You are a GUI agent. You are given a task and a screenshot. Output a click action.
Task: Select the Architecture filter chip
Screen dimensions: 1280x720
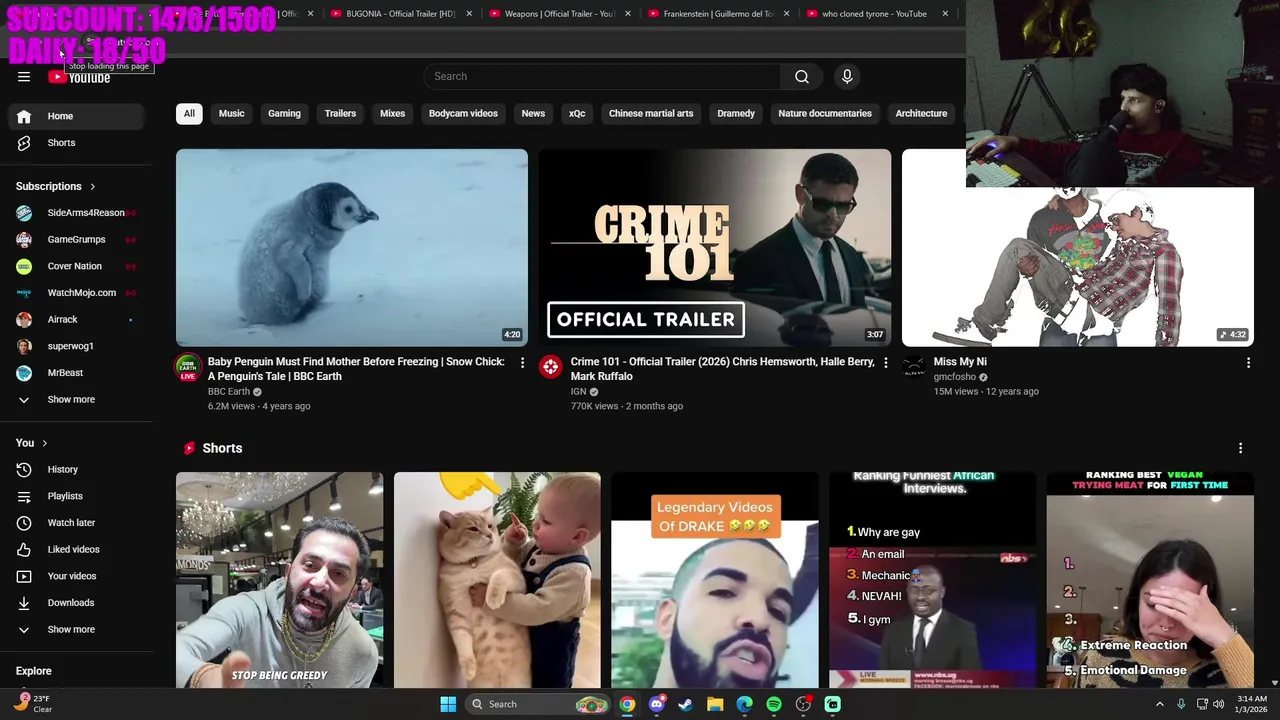(x=921, y=113)
